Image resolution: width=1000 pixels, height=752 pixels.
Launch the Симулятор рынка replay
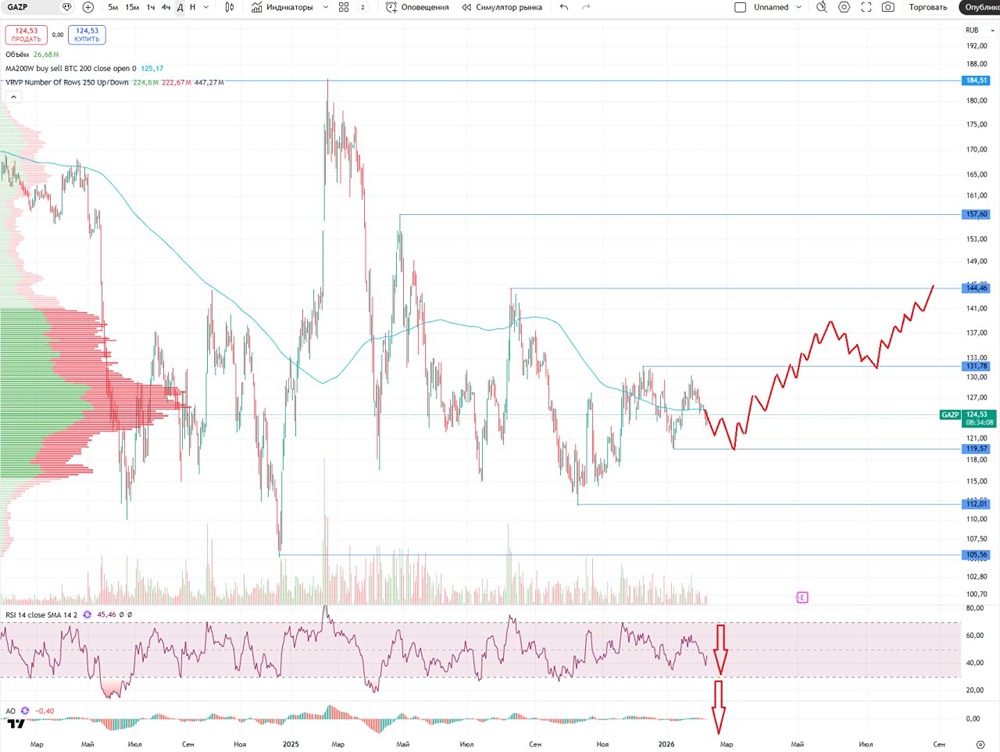coord(502,8)
